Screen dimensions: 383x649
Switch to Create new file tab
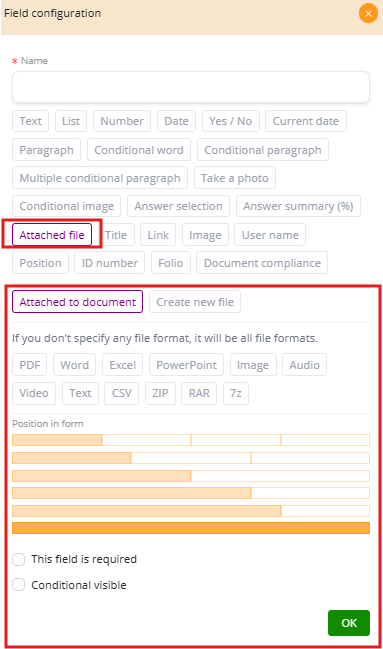coord(195,302)
